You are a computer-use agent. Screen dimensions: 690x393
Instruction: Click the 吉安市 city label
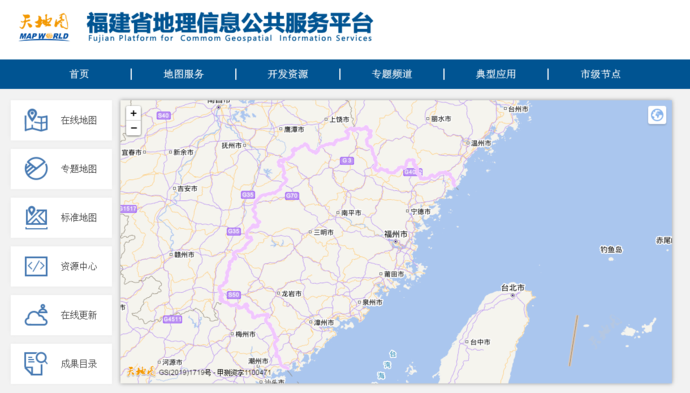pyautogui.click(x=187, y=188)
